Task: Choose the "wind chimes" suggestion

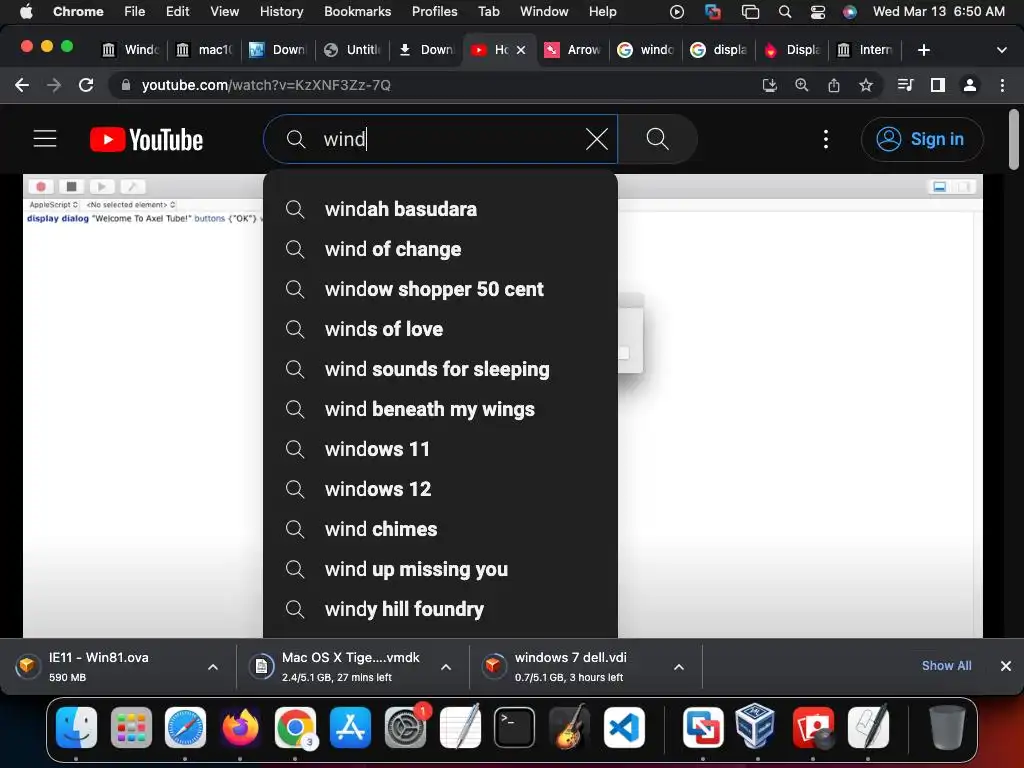Action: [x=440, y=529]
